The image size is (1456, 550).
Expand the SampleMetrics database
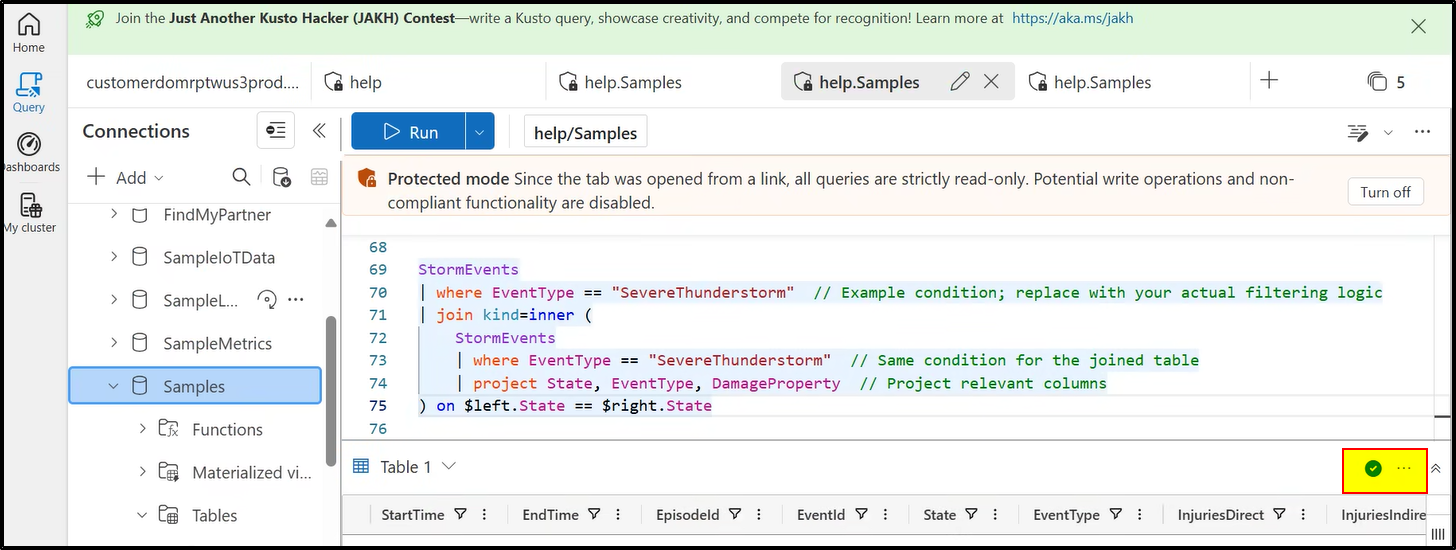[x=114, y=343]
